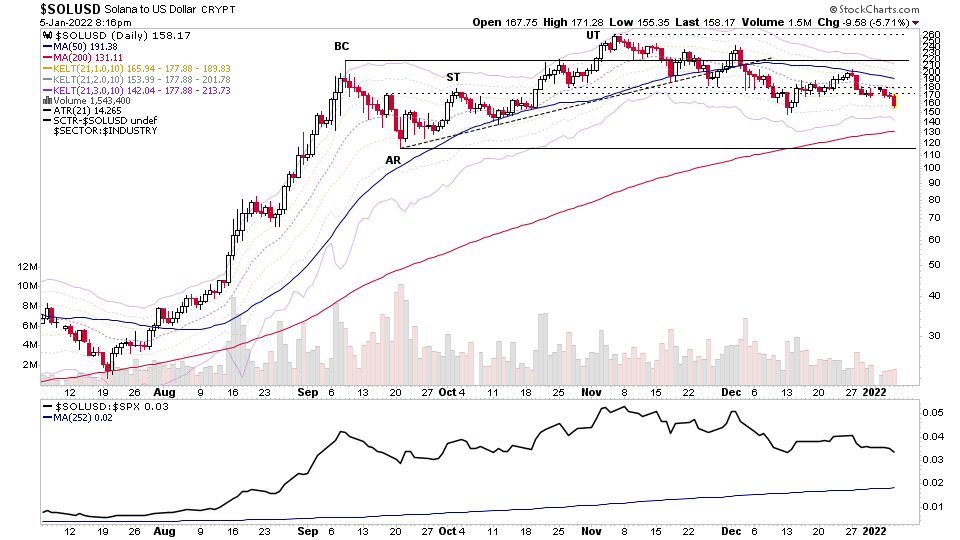Click the Chg -9.58 (-5.71%) value
This screenshot has width=960, height=540.
(864, 22)
